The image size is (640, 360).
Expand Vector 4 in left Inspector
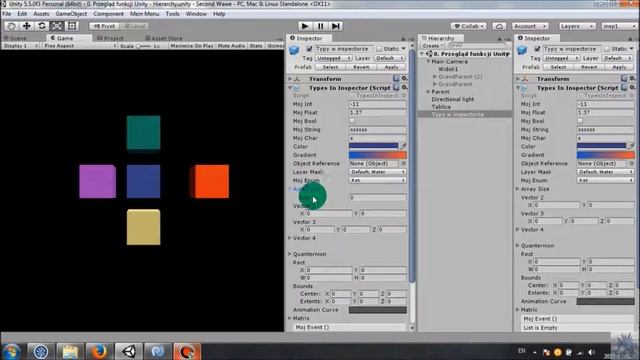click(x=290, y=238)
